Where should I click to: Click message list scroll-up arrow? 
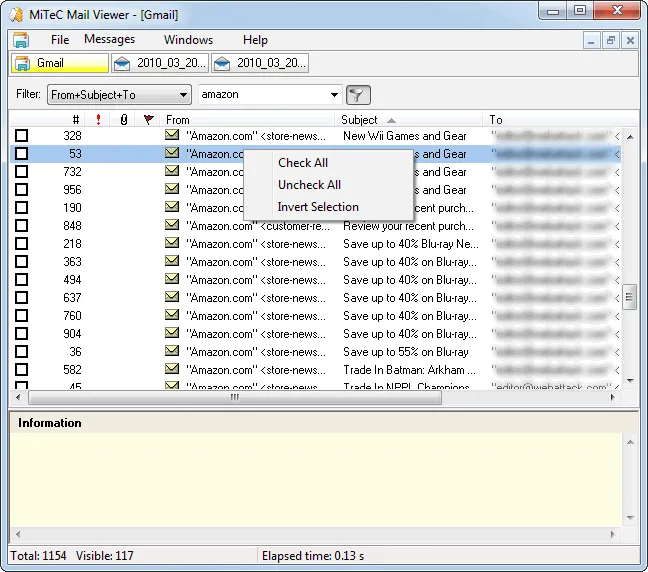(630, 137)
